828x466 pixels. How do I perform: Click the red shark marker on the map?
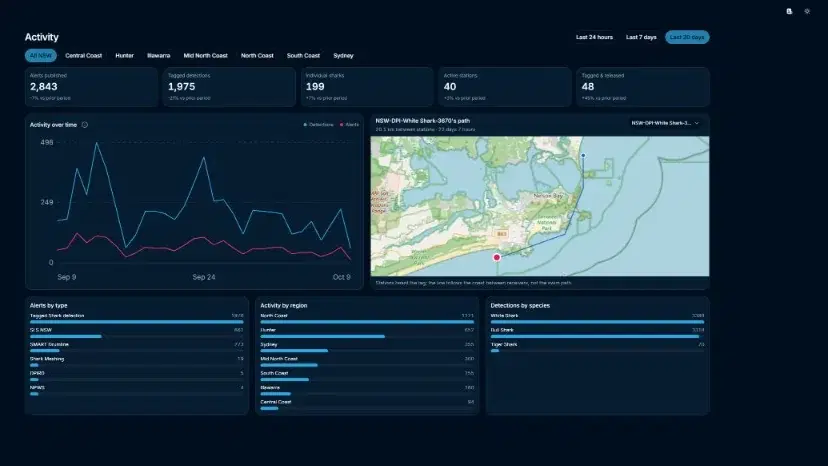(x=496, y=257)
